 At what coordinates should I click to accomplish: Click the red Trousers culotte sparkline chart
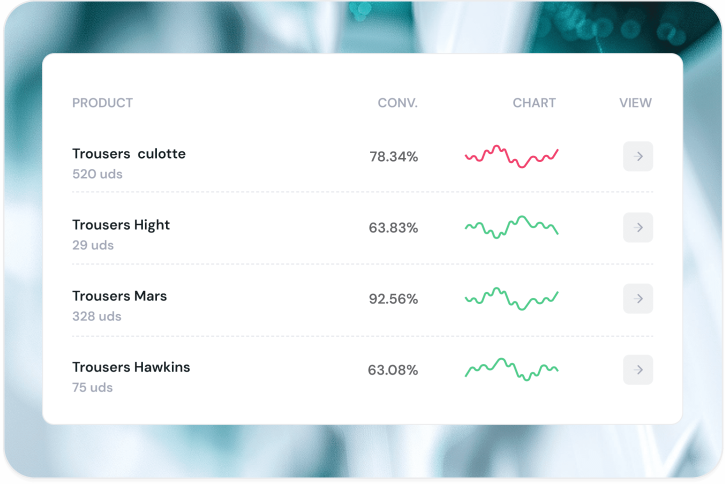pyautogui.click(x=511, y=156)
